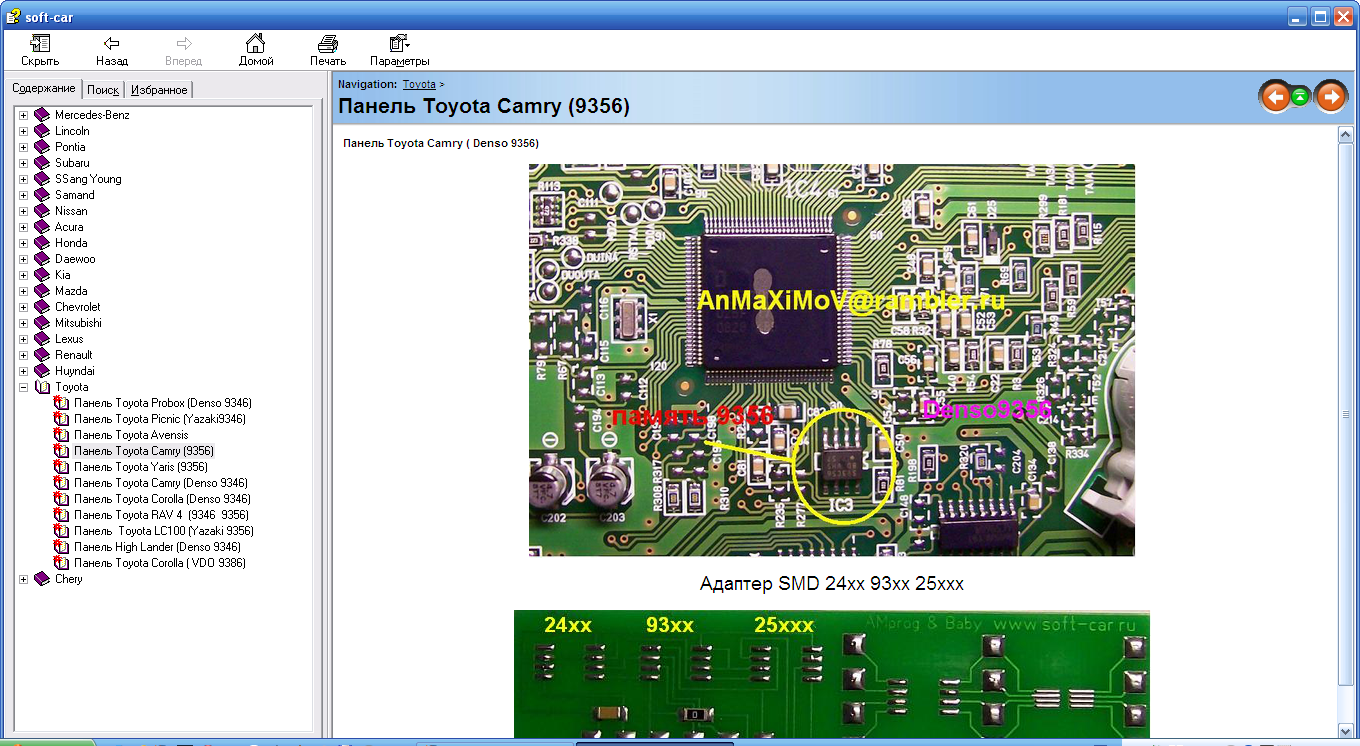Image resolution: width=1360 pixels, height=746 pixels.
Task: Click the 'Адаптер SMD 24xx 93xx 25xxx' caption
Action: [x=832, y=583]
